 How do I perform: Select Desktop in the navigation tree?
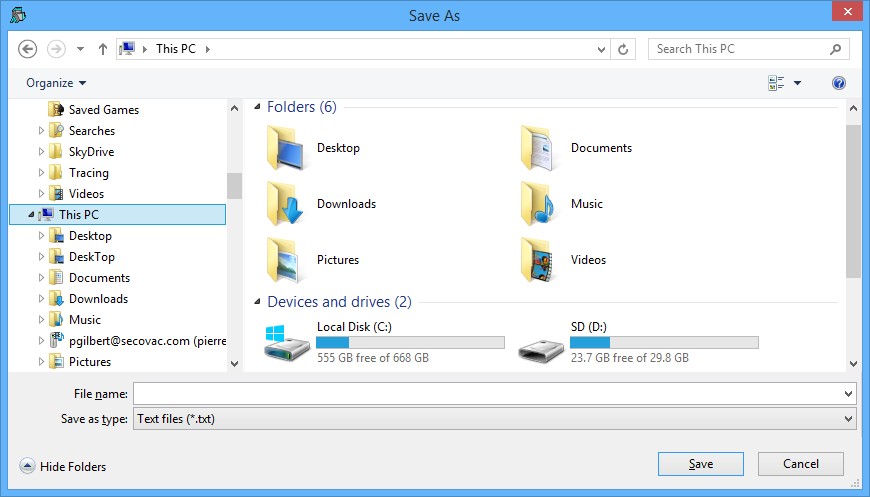click(x=90, y=236)
